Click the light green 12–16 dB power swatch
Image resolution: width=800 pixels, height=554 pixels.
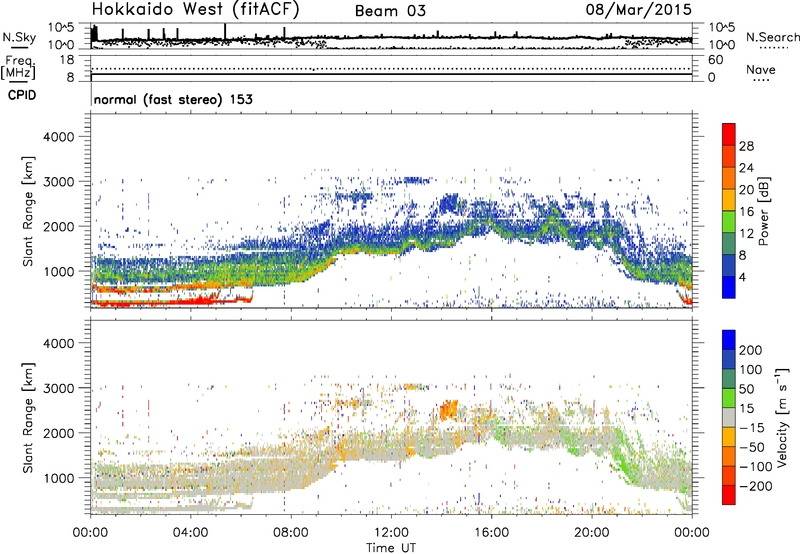729,222
